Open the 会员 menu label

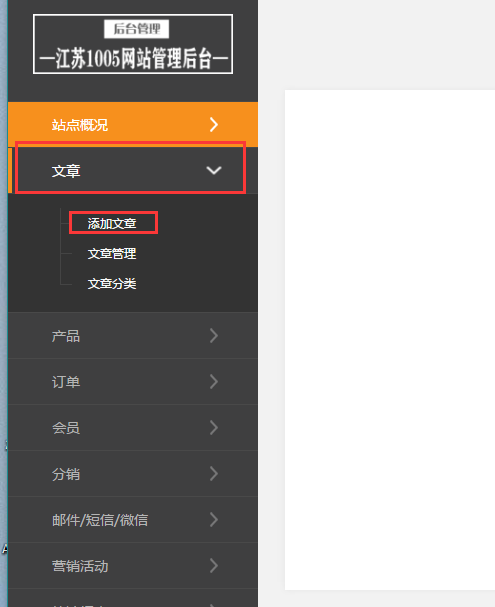click(66, 428)
